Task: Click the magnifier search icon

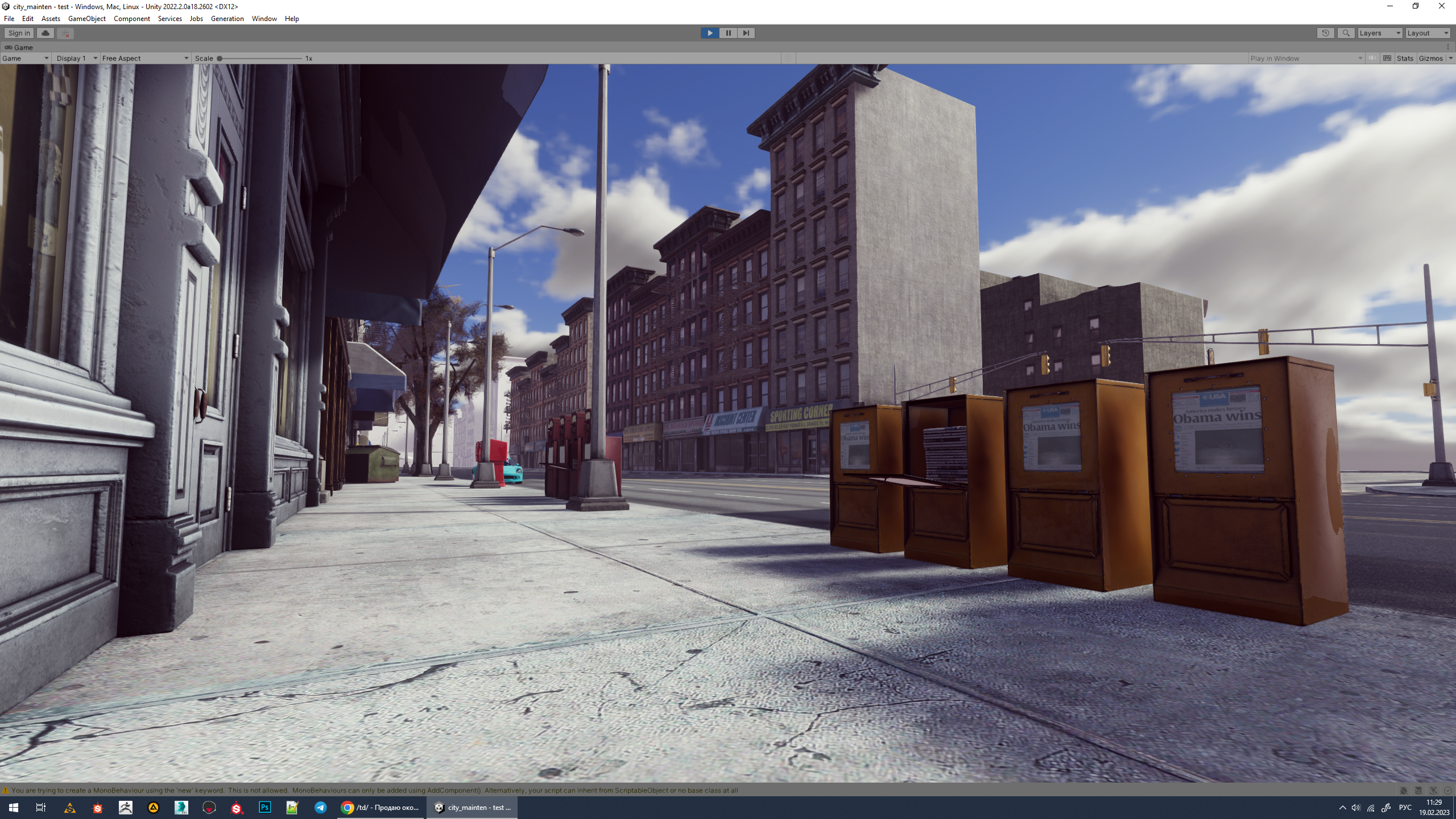Action: click(x=1346, y=33)
